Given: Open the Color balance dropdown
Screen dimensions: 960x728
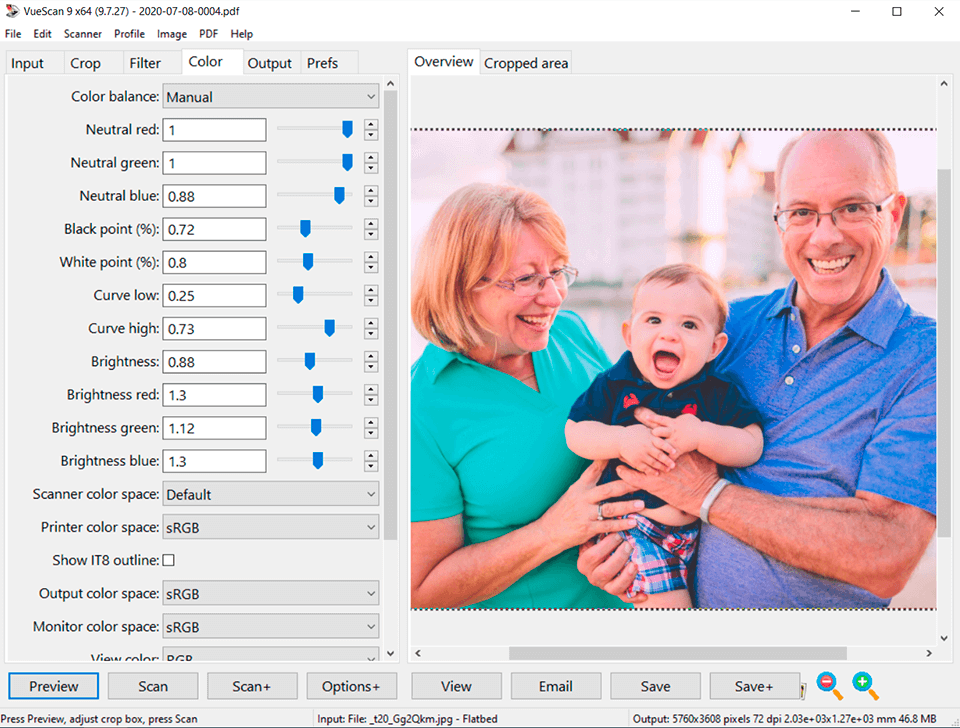Looking at the screenshot, I should click(x=270, y=96).
